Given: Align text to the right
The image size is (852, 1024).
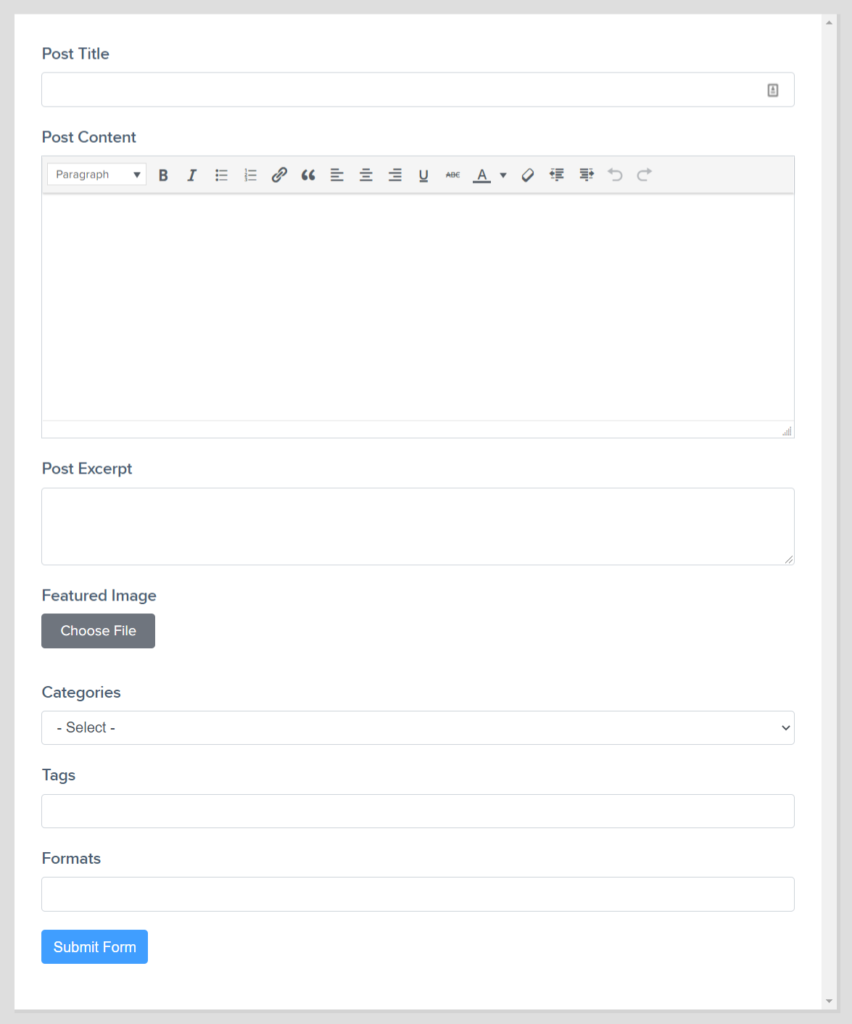Looking at the screenshot, I should coord(395,175).
